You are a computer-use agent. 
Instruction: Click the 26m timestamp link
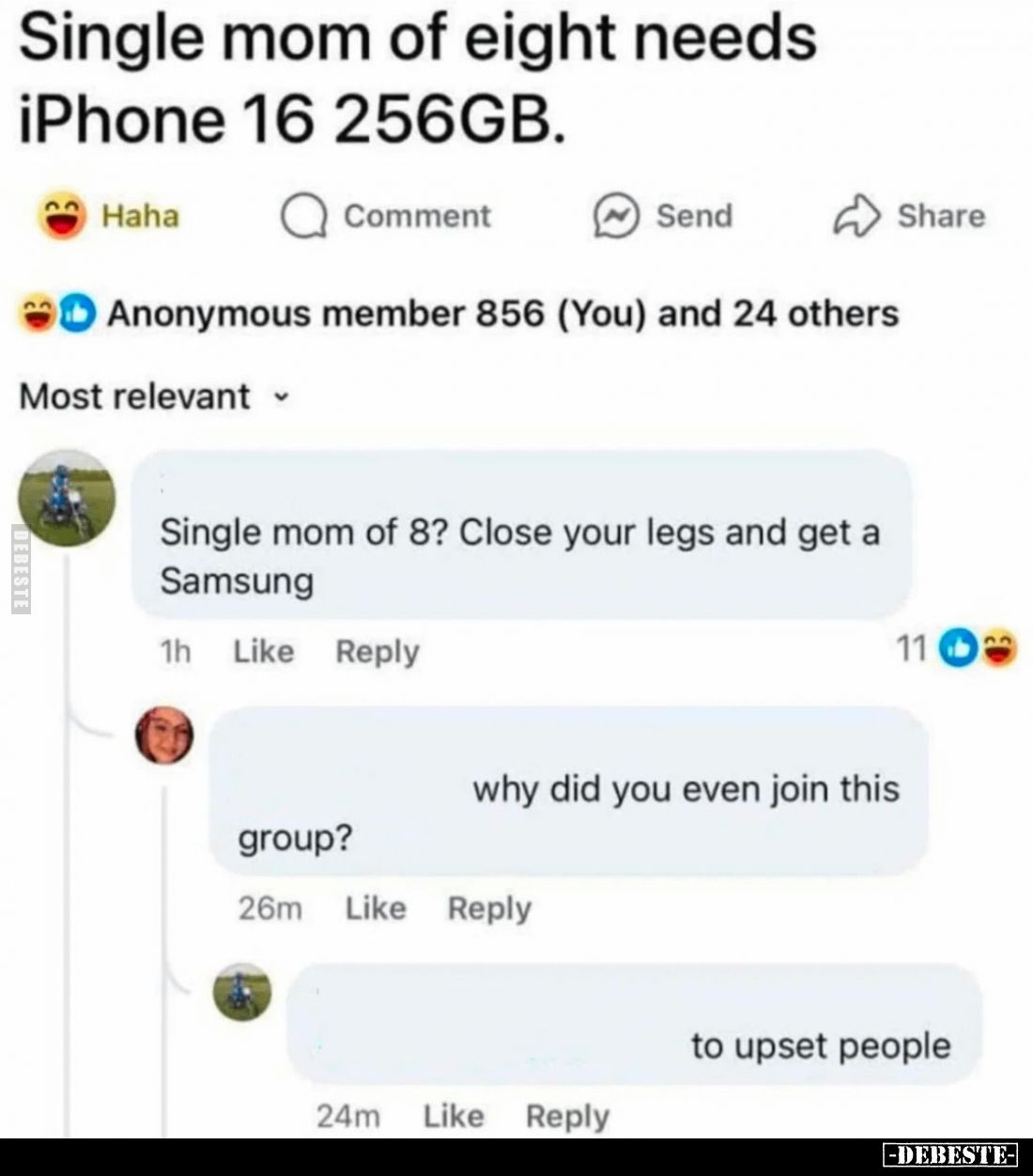click(270, 908)
